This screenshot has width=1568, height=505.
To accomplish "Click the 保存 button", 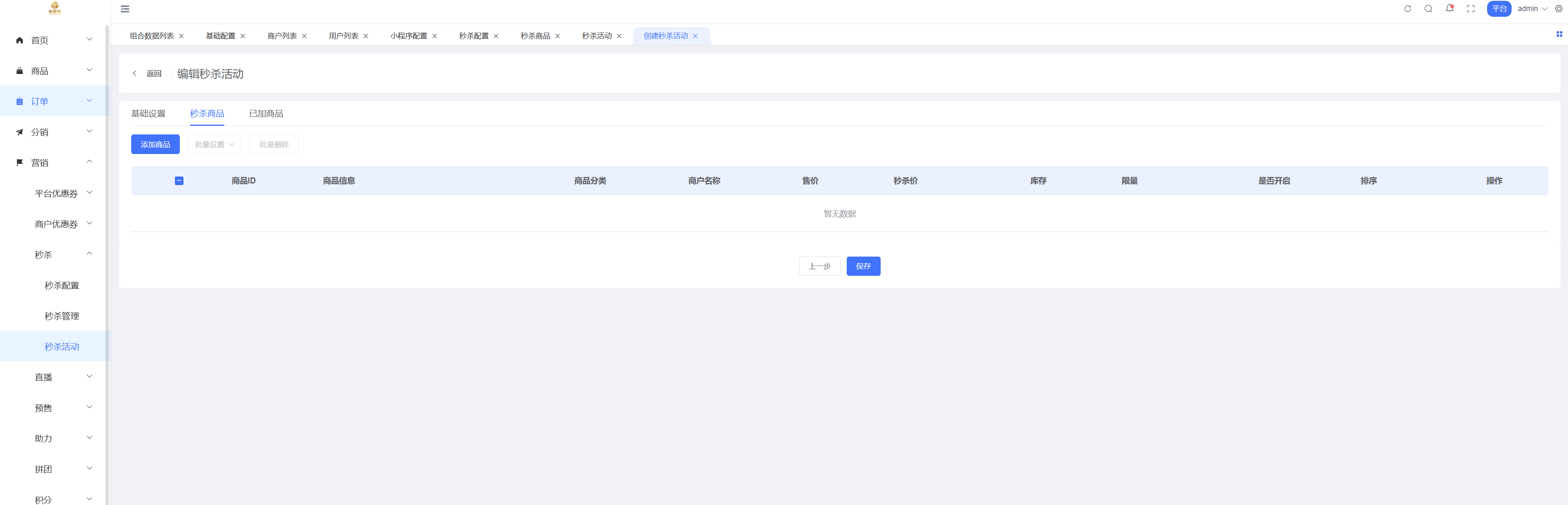I will (863, 266).
